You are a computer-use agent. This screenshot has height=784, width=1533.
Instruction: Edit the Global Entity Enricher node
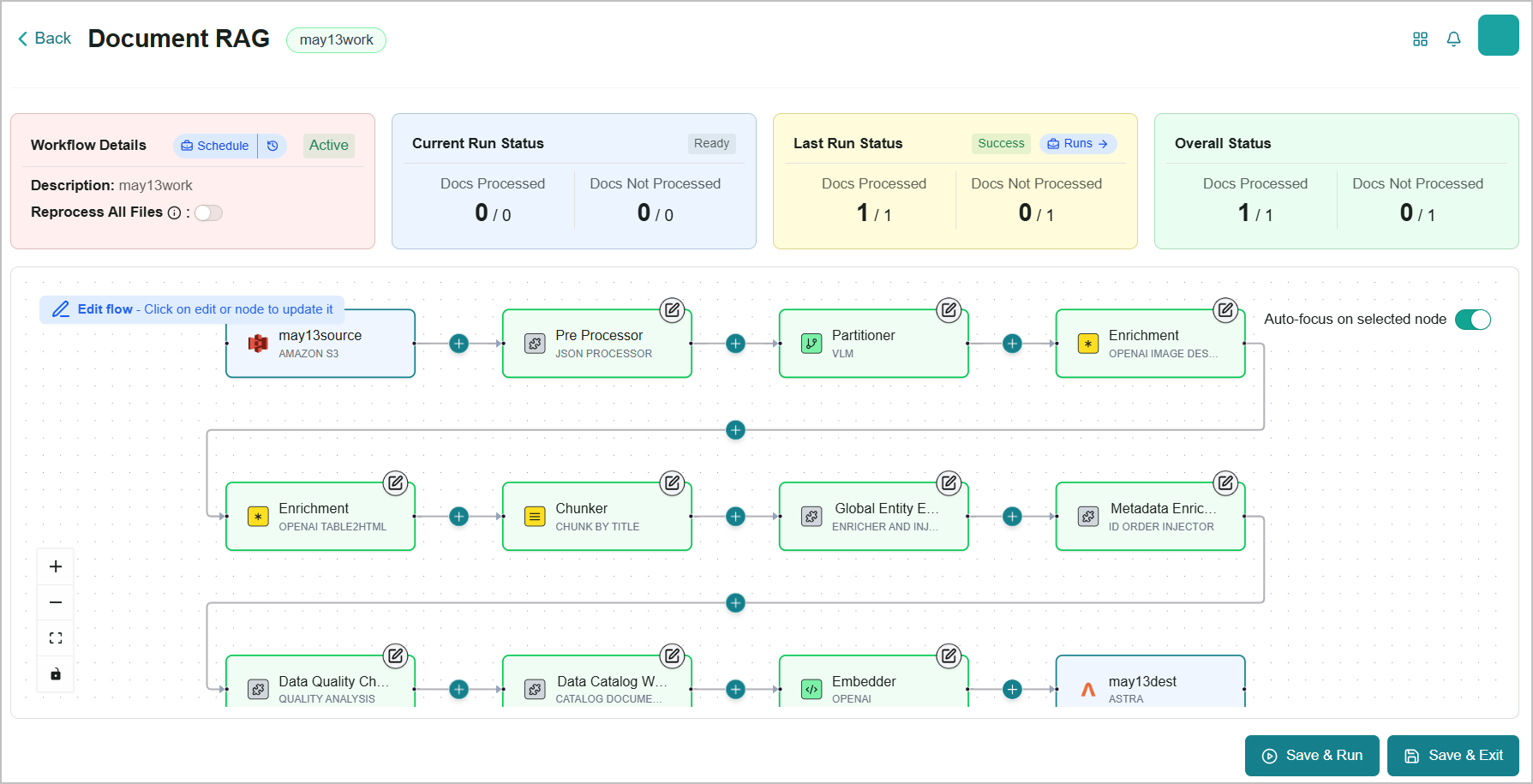point(949,483)
